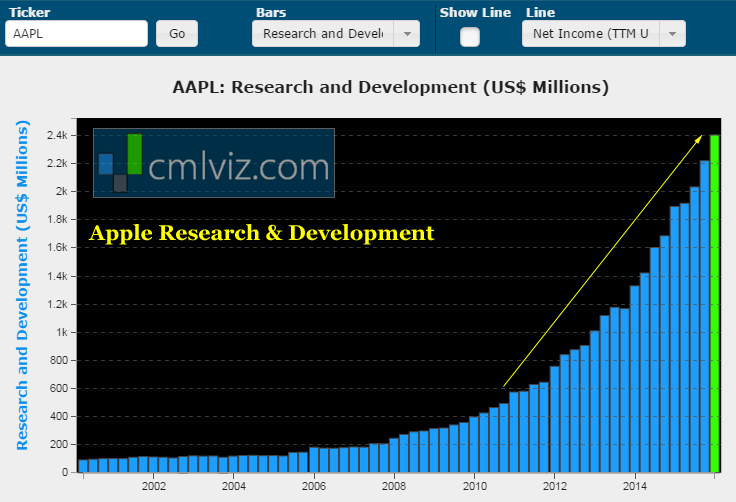Click the y-axis label 600
The image size is (736, 502).
tap(59, 388)
